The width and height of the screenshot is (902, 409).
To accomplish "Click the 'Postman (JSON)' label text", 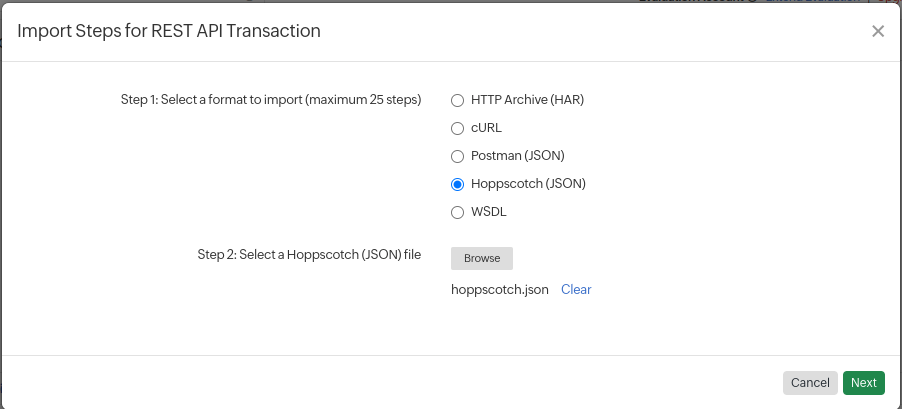I will coord(518,156).
